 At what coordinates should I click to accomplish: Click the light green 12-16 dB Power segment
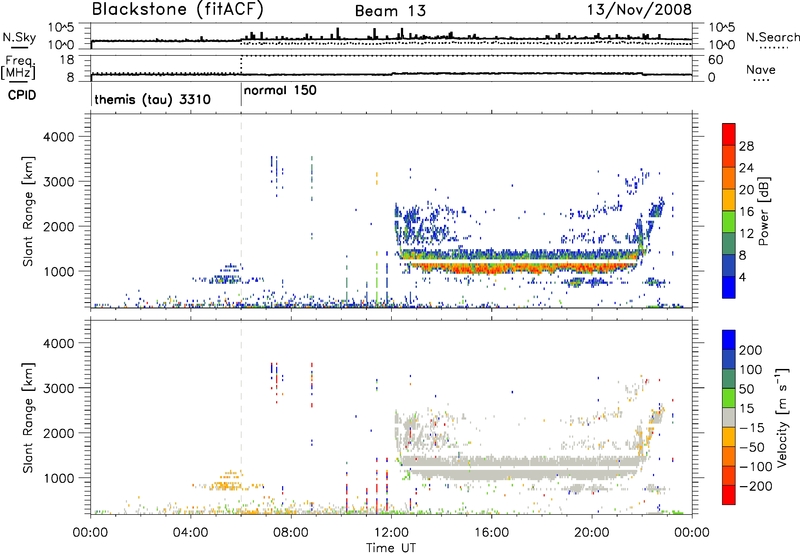[729, 221]
